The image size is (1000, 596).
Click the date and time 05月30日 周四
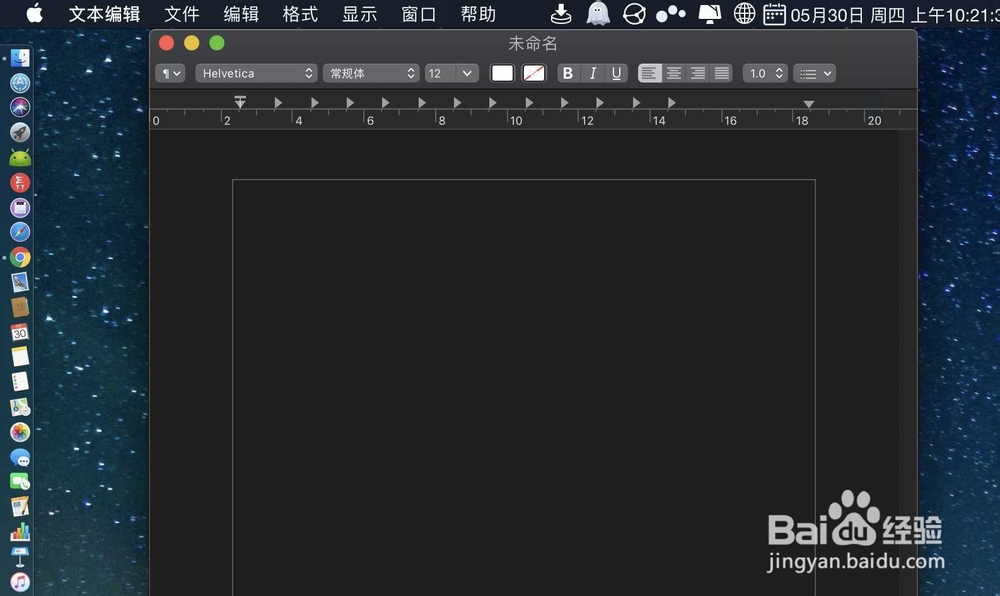[x=895, y=15]
